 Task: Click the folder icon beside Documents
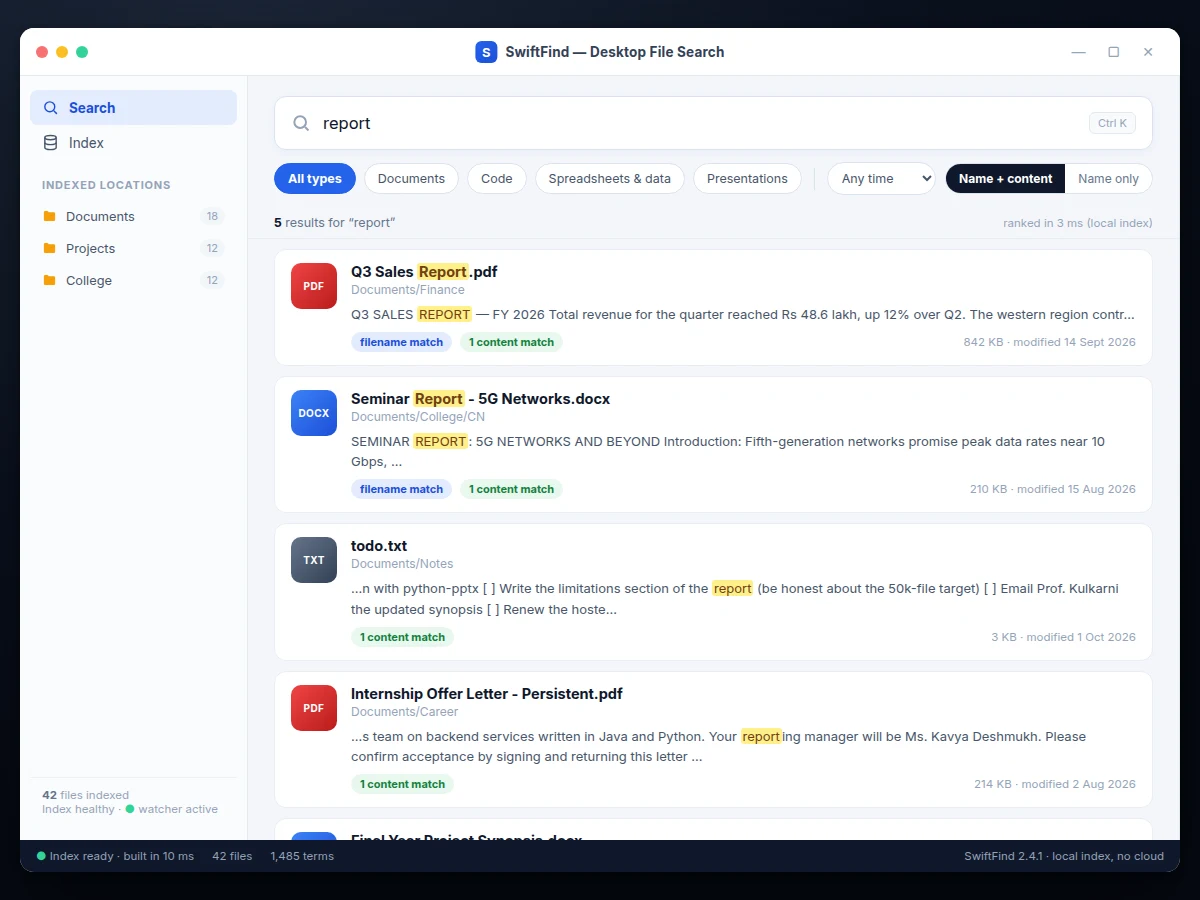coord(50,216)
